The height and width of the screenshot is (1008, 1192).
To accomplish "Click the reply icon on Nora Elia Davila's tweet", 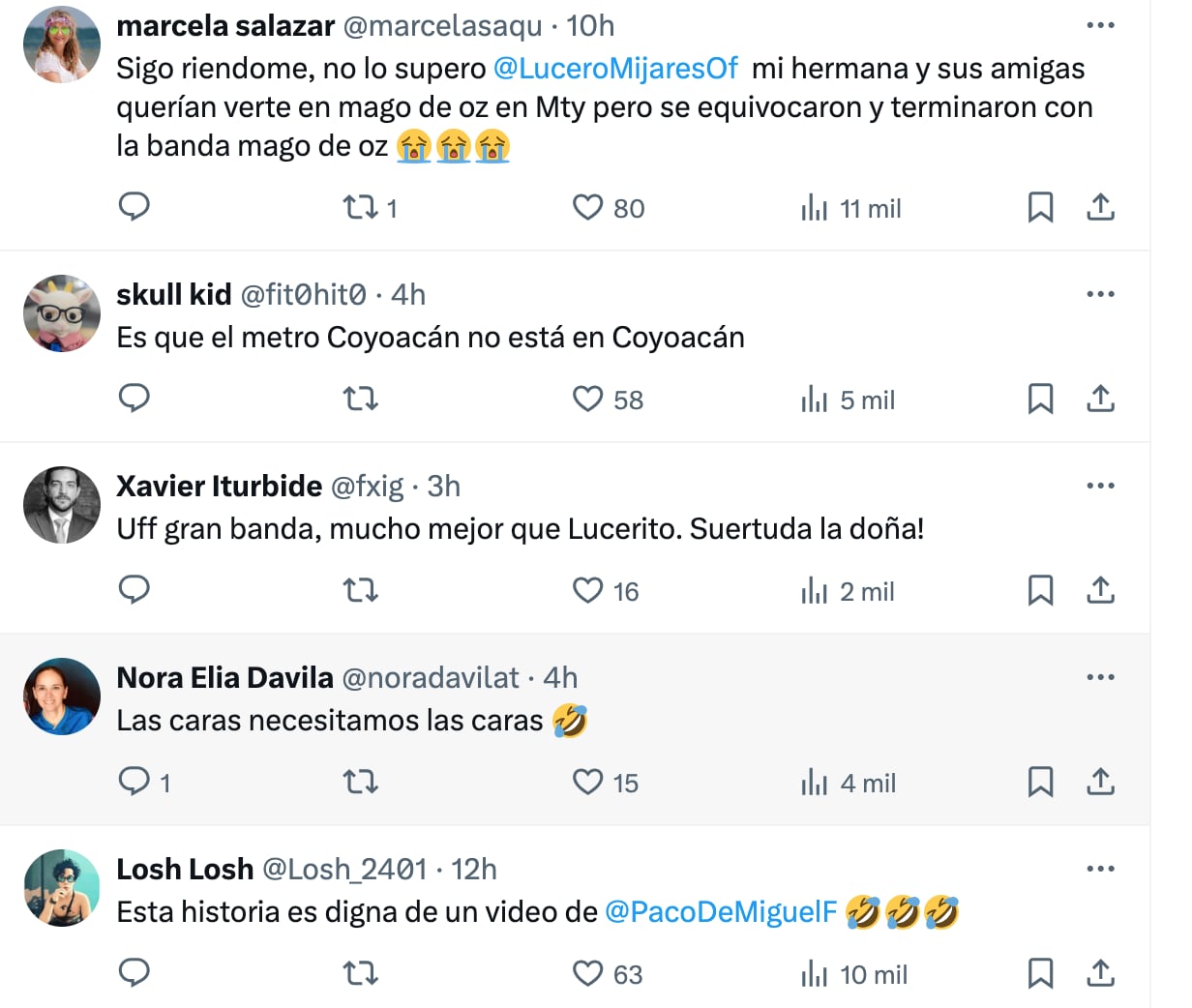I will [x=134, y=782].
